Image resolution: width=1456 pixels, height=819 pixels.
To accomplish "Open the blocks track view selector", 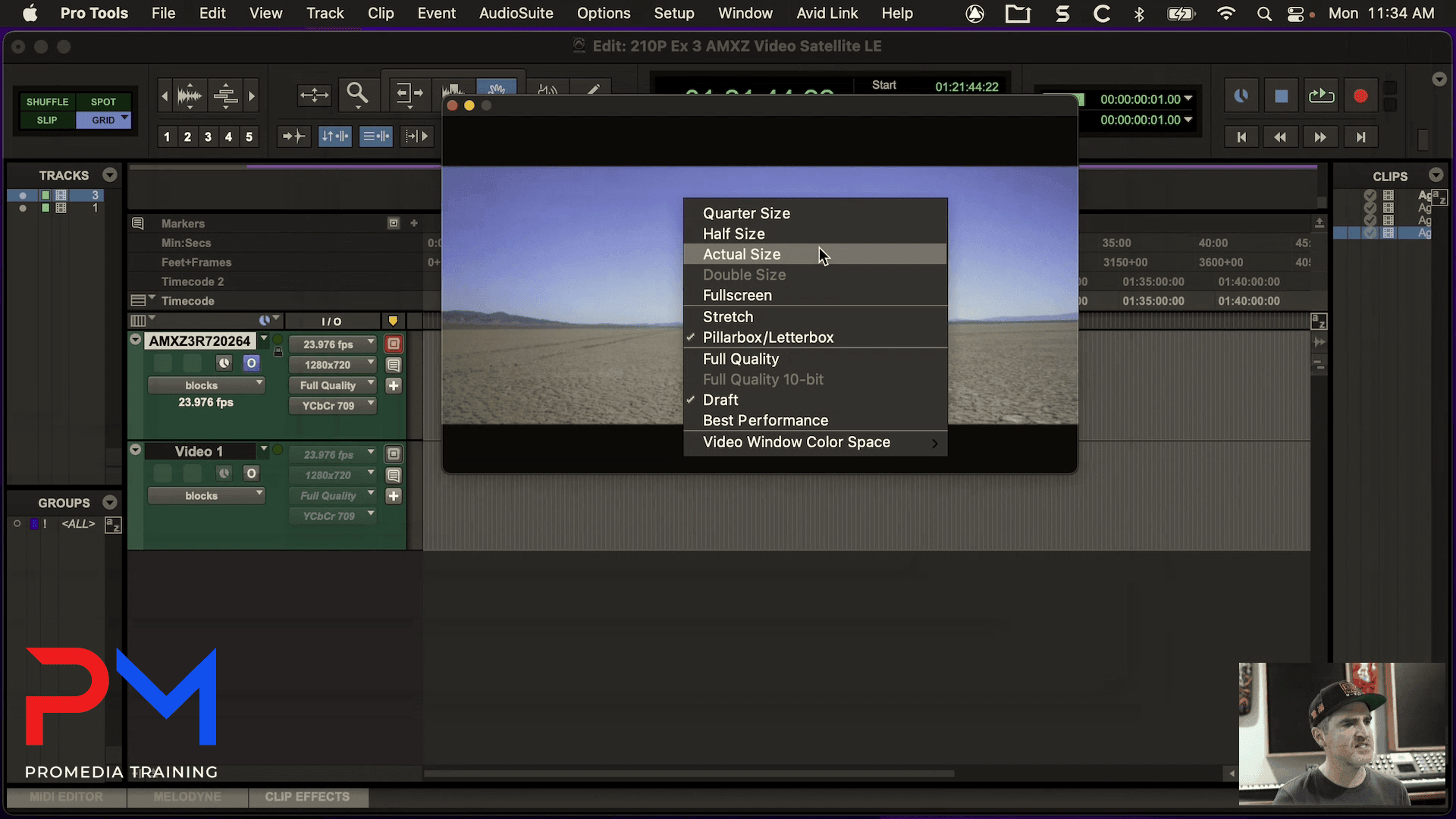I will tap(206, 385).
